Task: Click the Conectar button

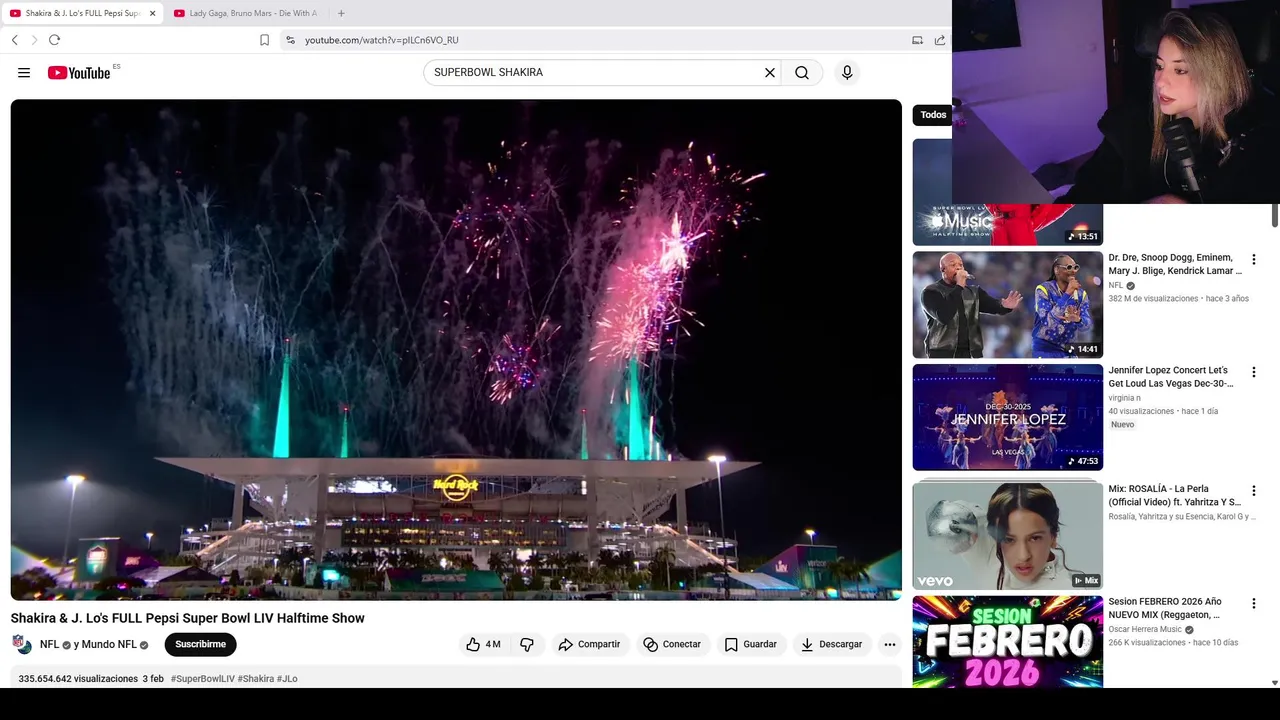Action: [672, 645]
